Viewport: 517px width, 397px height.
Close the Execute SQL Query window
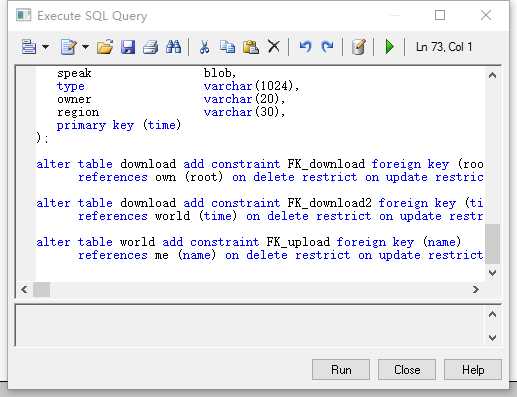click(486, 15)
